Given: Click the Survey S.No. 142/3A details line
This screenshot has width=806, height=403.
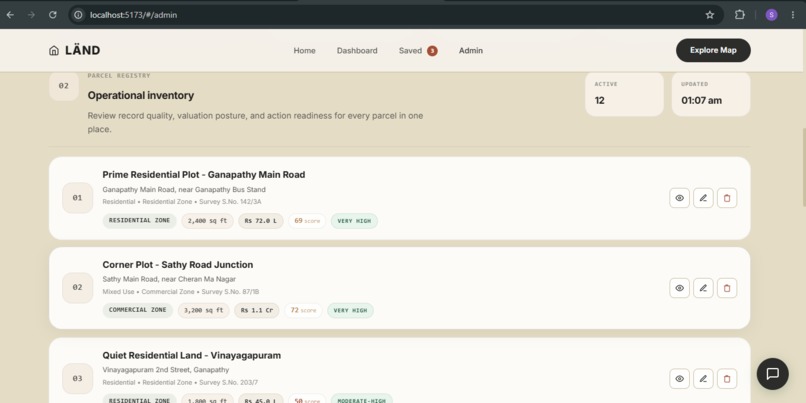Looking at the screenshot, I should 181,202.
